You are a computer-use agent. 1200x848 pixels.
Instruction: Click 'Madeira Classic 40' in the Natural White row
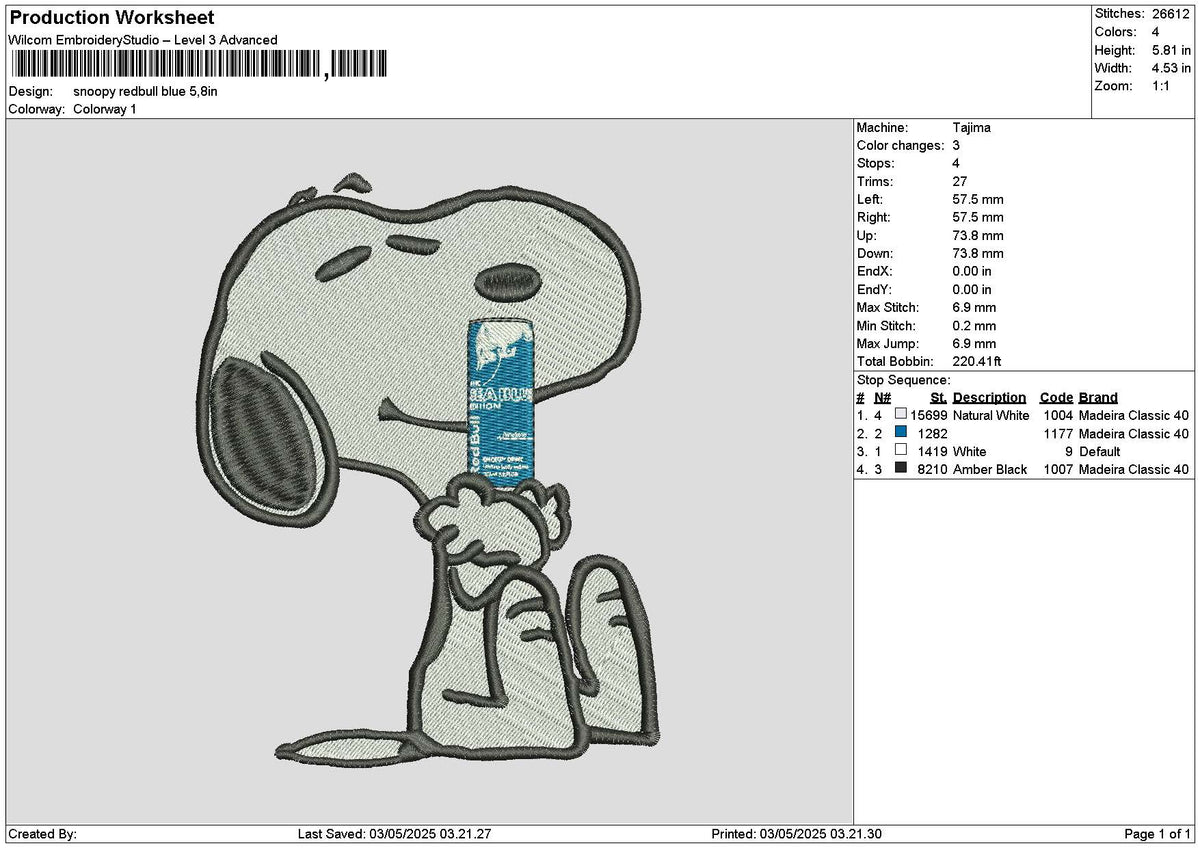click(1134, 416)
